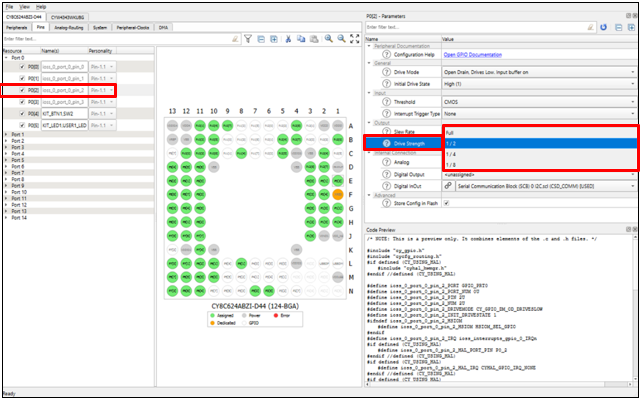
Task: Switch to the System tab
Action: click(x=100, y=27)
